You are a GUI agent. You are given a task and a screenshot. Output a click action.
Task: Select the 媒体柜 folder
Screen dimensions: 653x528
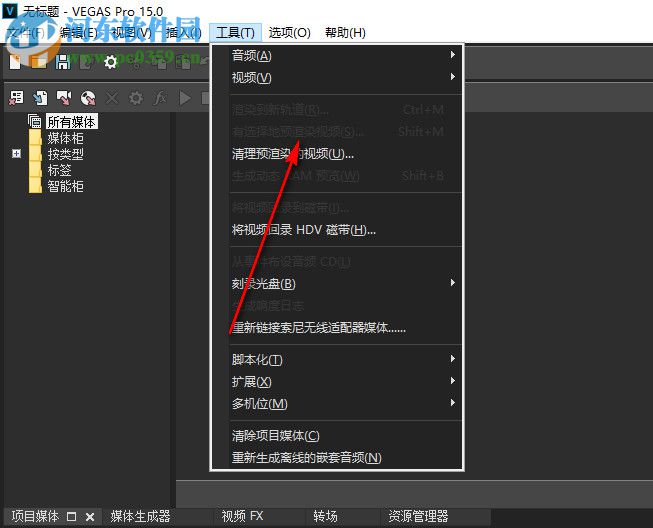tap(65, 138)
